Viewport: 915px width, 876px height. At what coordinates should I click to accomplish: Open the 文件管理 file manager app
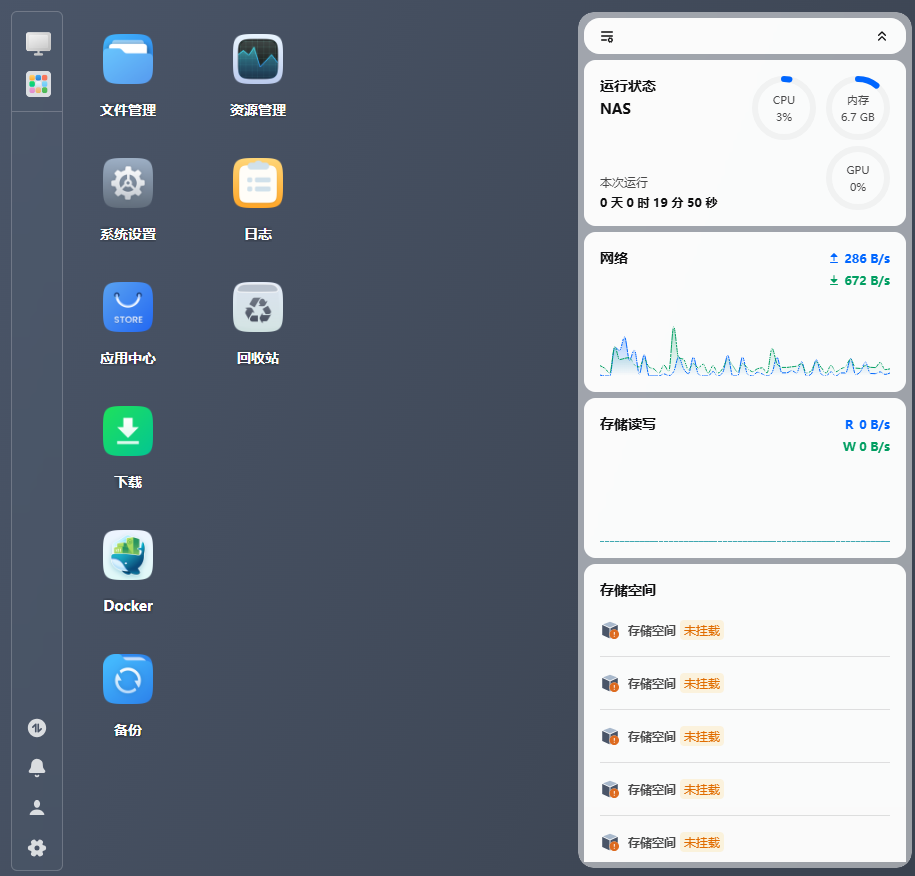[128, 60]
